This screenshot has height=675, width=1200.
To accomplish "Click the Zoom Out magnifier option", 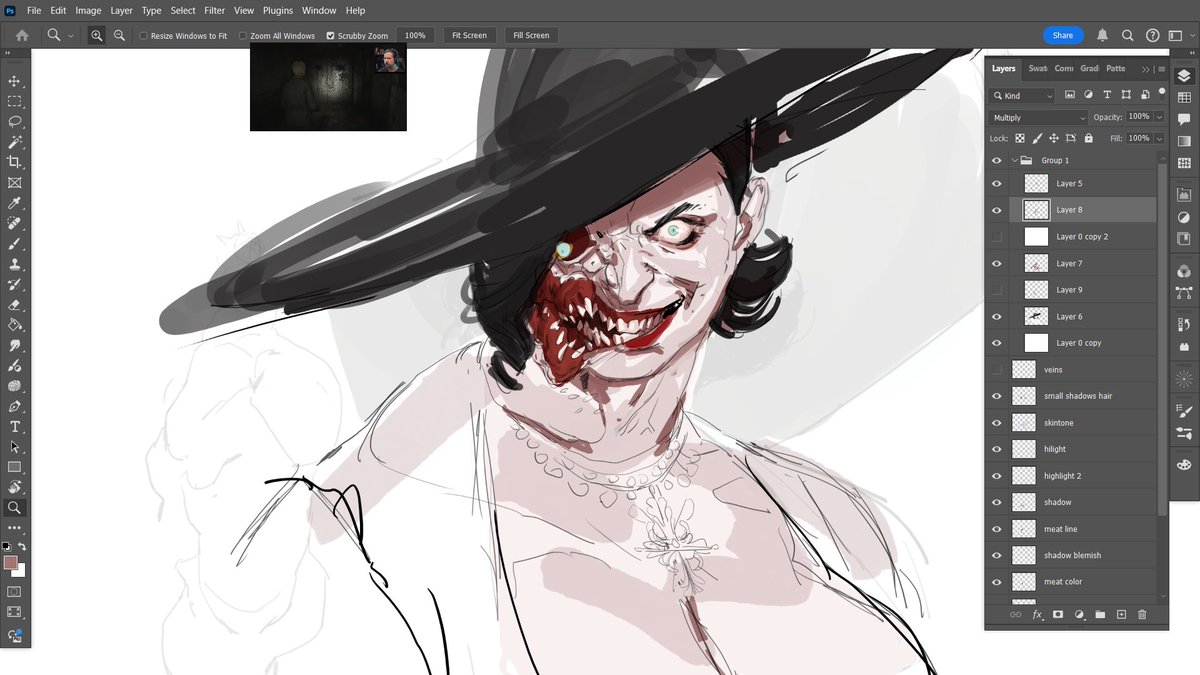I will [119, 35].
